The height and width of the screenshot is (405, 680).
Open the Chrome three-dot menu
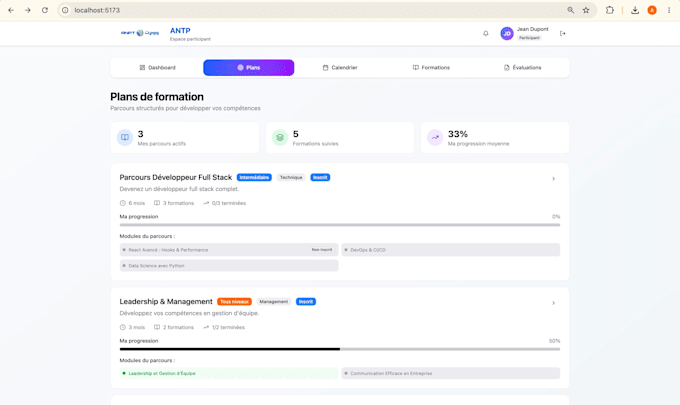[669, 10]
